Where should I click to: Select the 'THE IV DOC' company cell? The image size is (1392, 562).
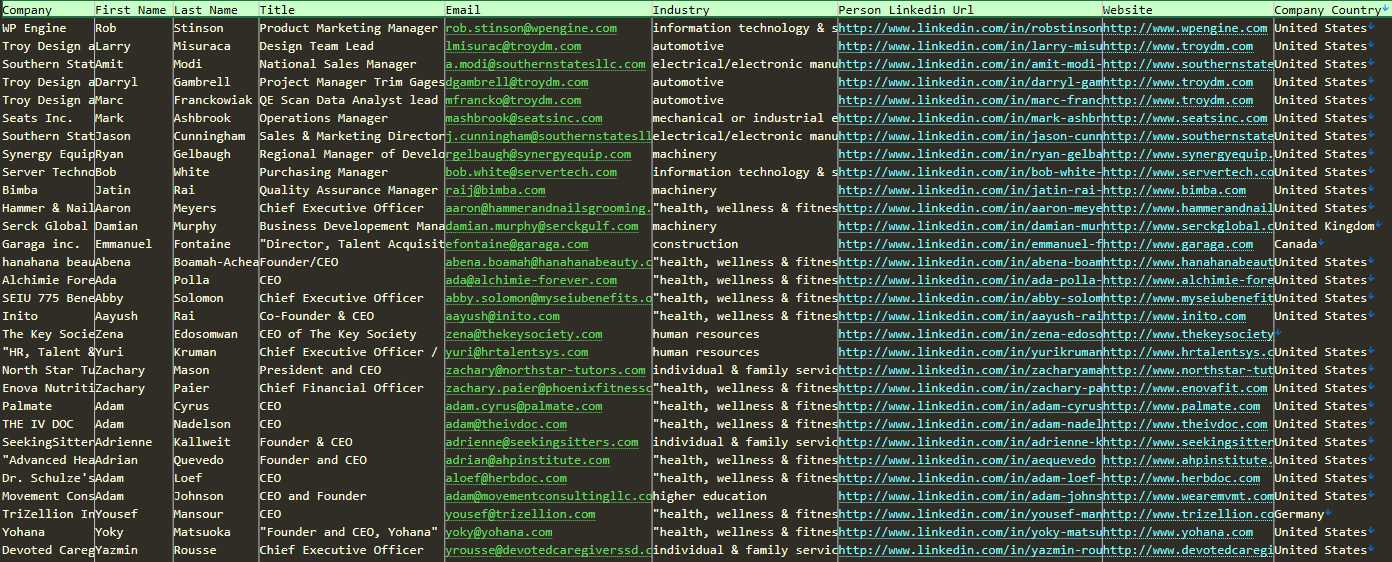(x=38, y=424)
